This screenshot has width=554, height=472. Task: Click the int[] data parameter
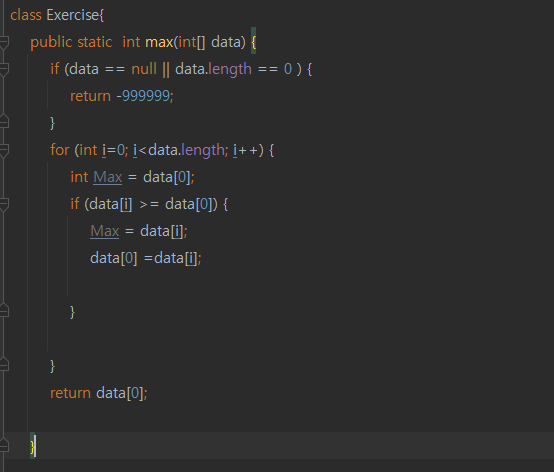coord(212,42)
